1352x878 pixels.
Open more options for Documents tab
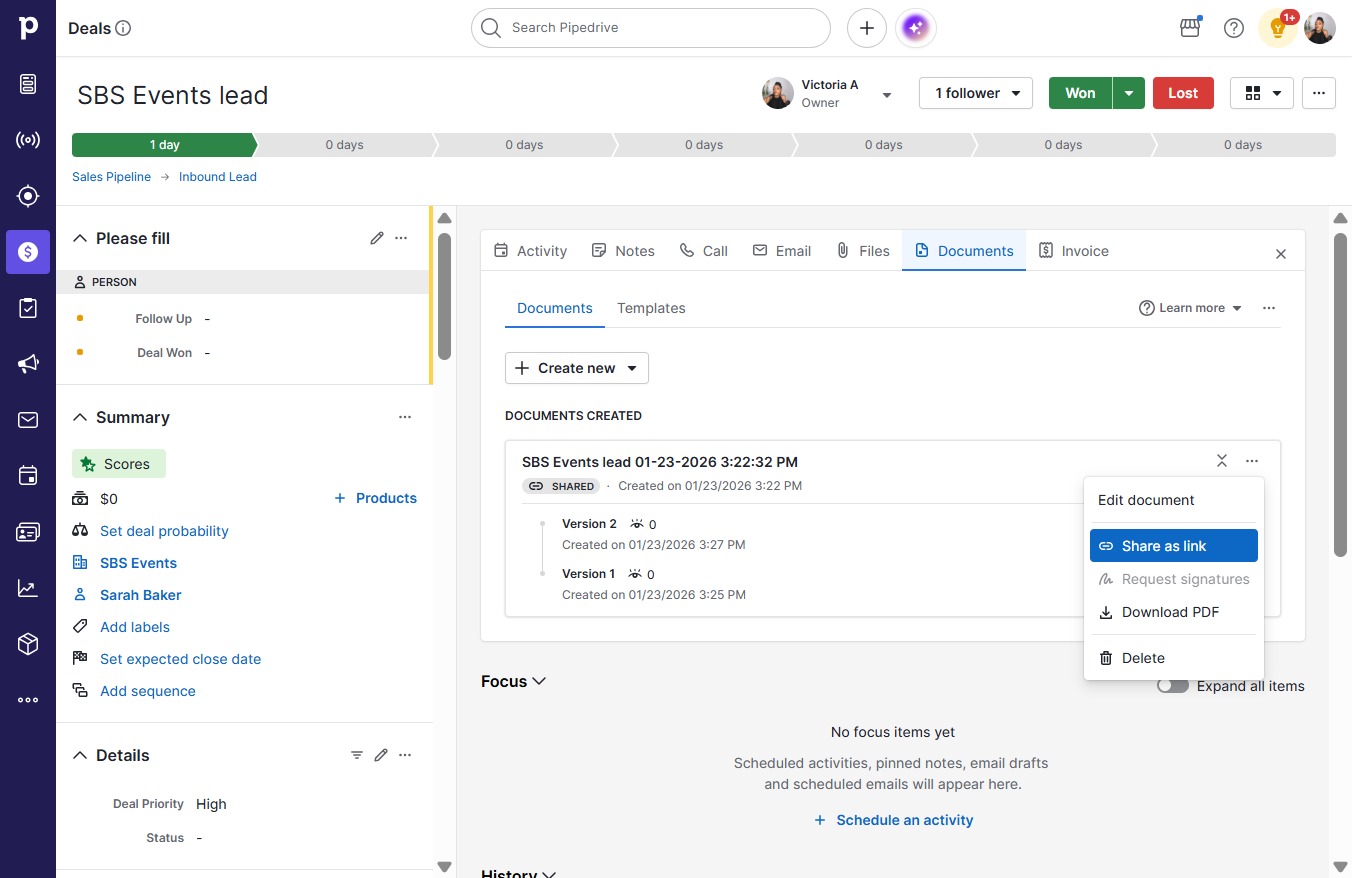pyautogui.click(x=1269, y=308)
